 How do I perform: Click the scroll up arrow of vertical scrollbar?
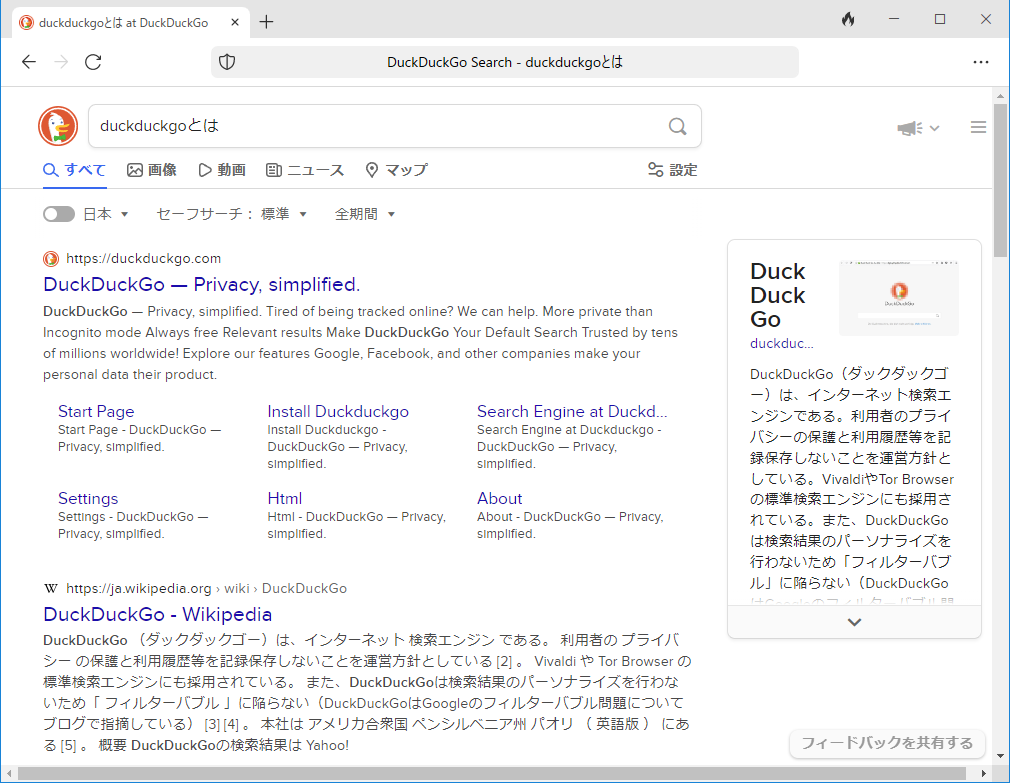click(x=1000, y=96)
